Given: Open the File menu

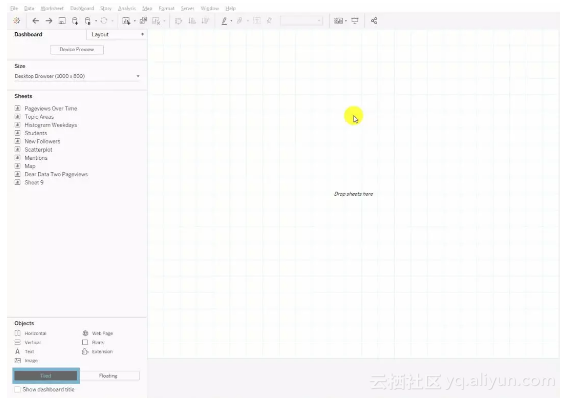Looking at the screenshot, I should pos(14,8).
